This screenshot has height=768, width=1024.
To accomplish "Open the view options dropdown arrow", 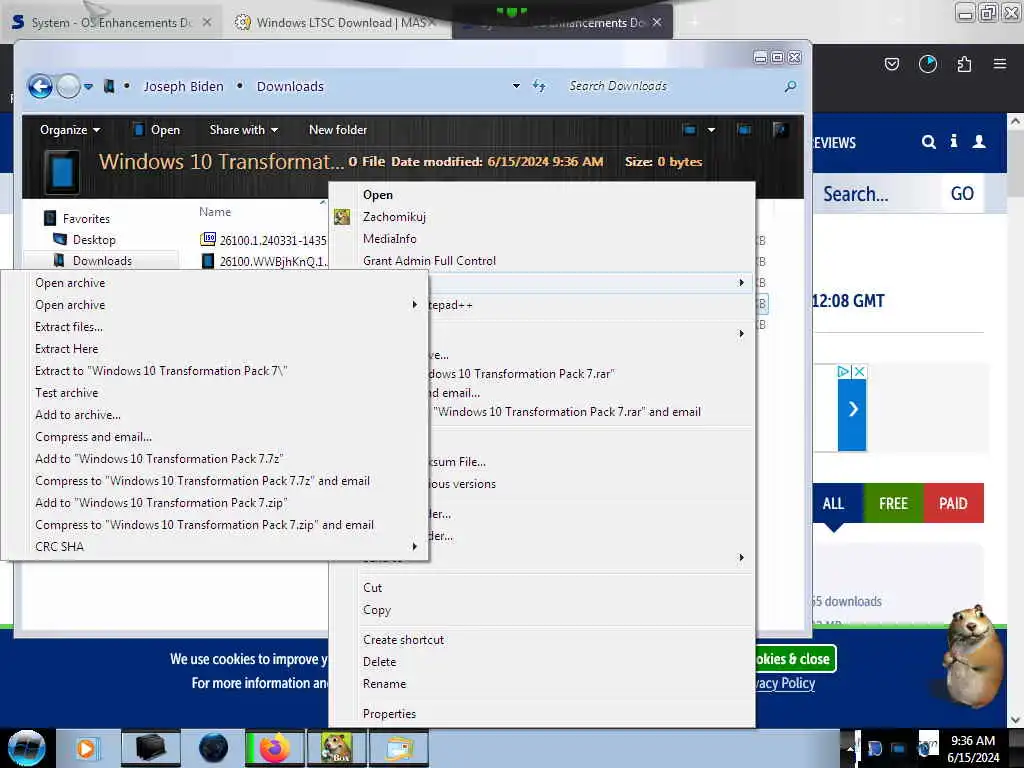I will click(711, 130).
